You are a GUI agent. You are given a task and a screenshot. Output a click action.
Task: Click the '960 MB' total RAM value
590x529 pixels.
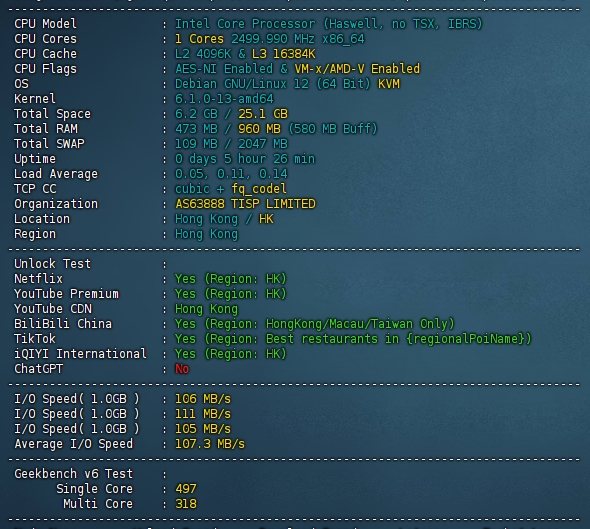(259, 129)
